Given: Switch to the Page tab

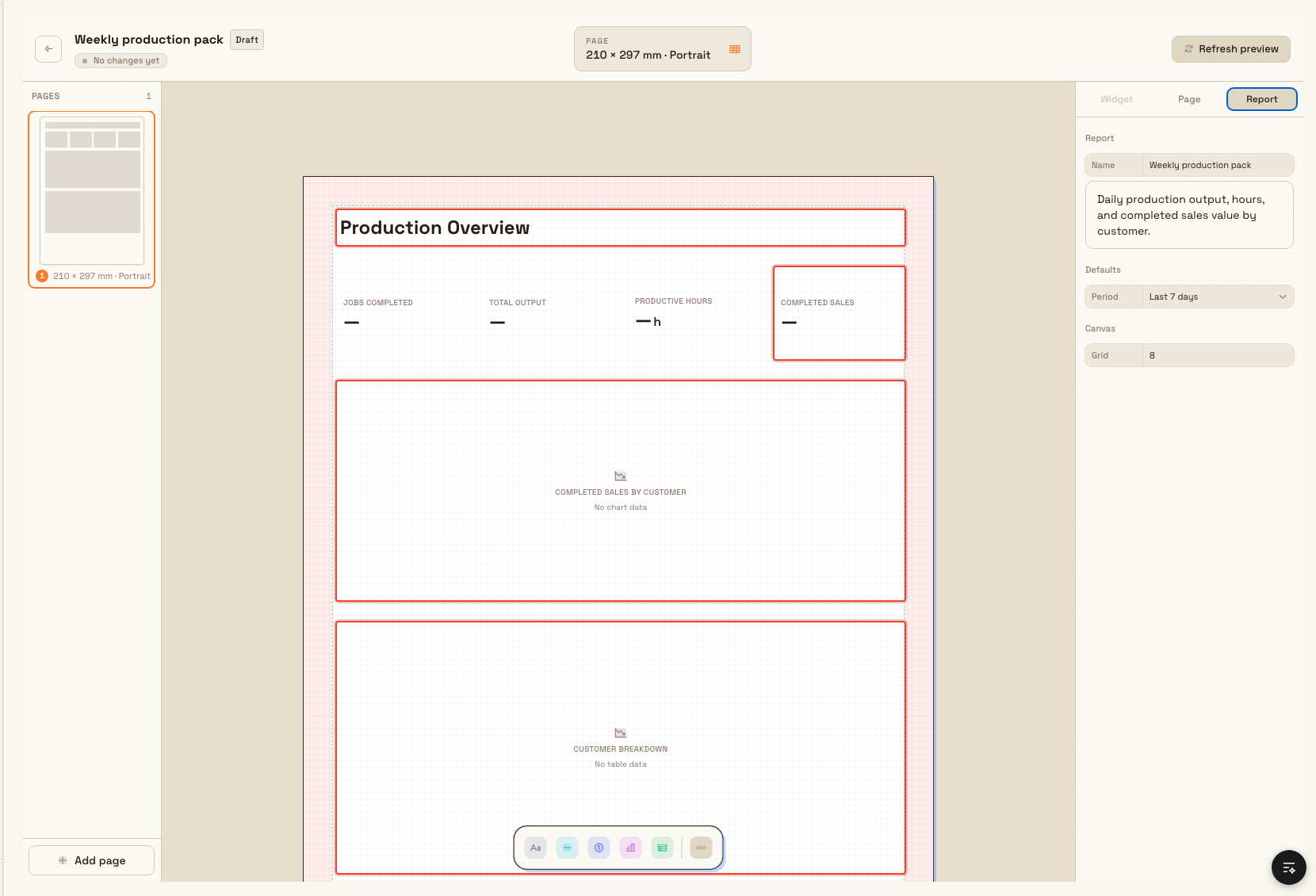Looking at the screenshot, I should [x=1189, y=99].
